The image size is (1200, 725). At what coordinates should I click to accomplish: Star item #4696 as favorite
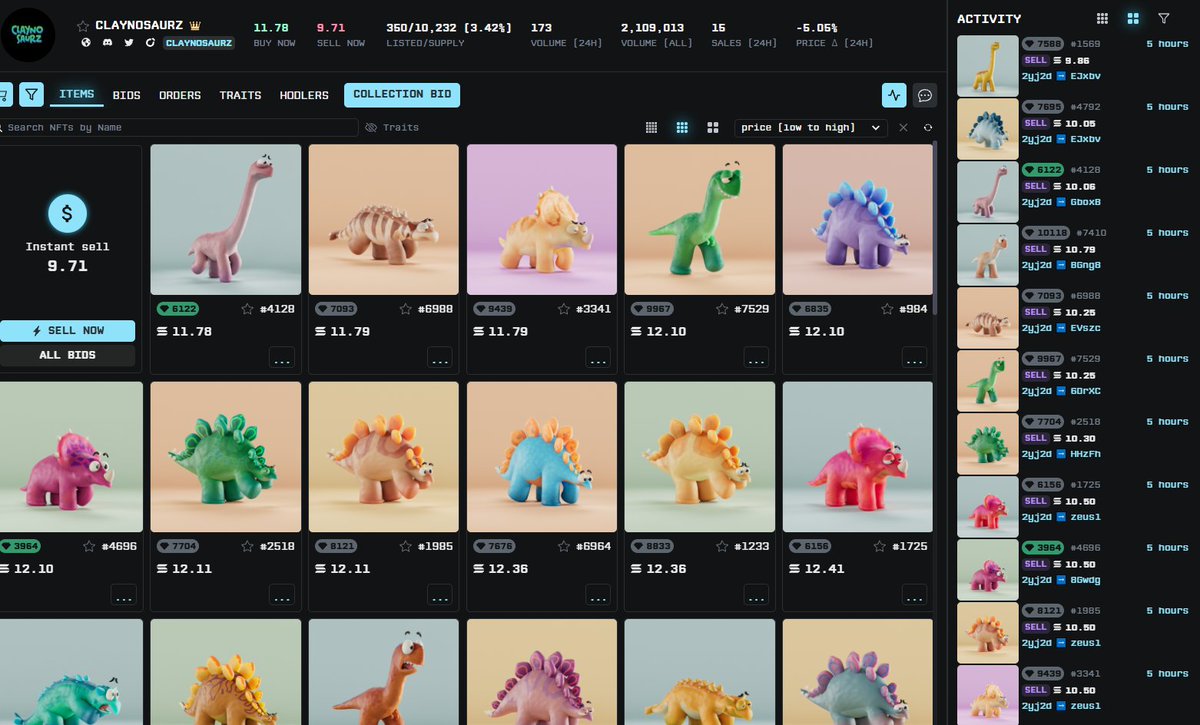click(x=89, y=546)
